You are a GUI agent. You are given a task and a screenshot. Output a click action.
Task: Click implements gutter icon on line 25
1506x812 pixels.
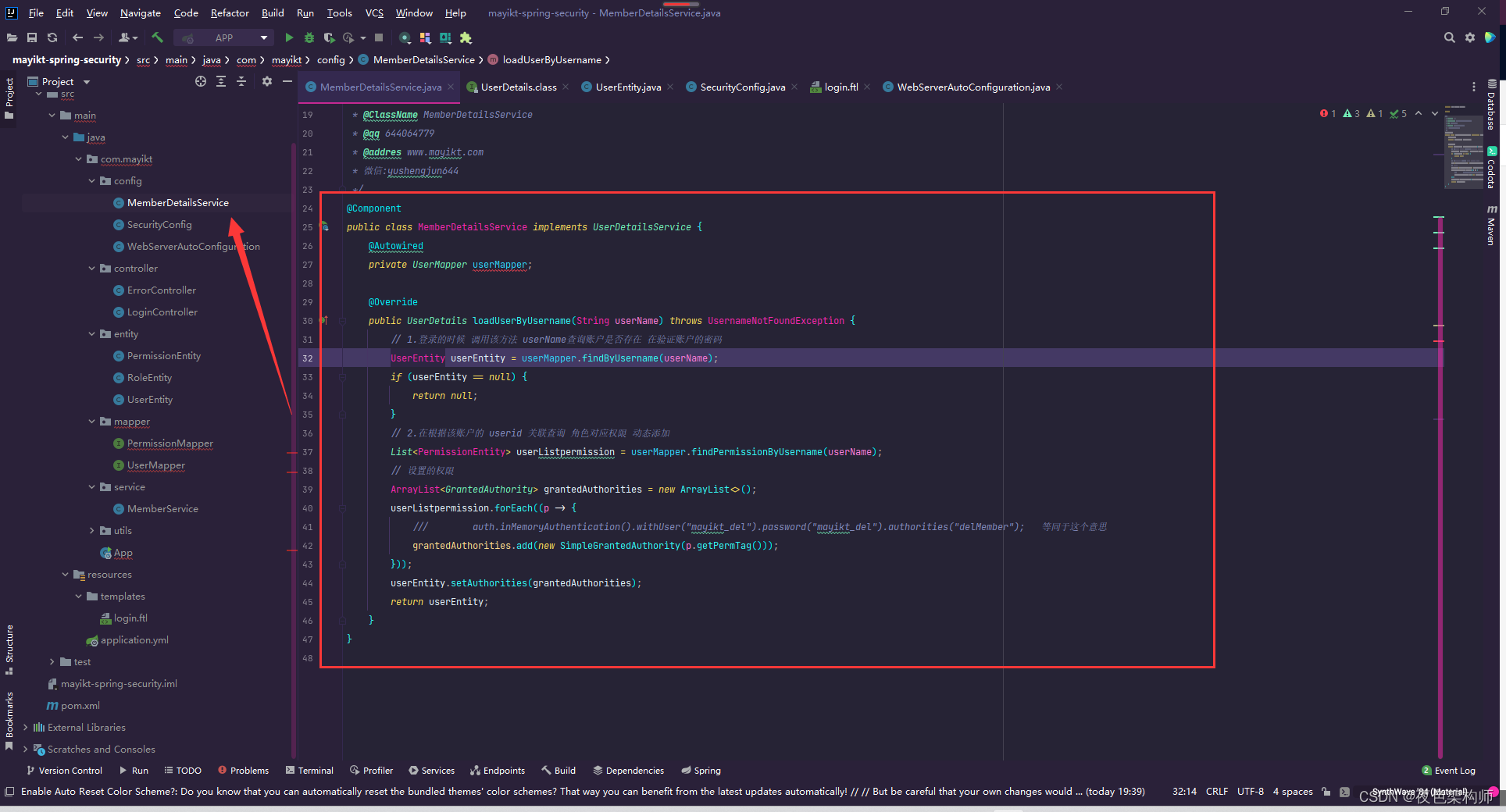(325, 226)
